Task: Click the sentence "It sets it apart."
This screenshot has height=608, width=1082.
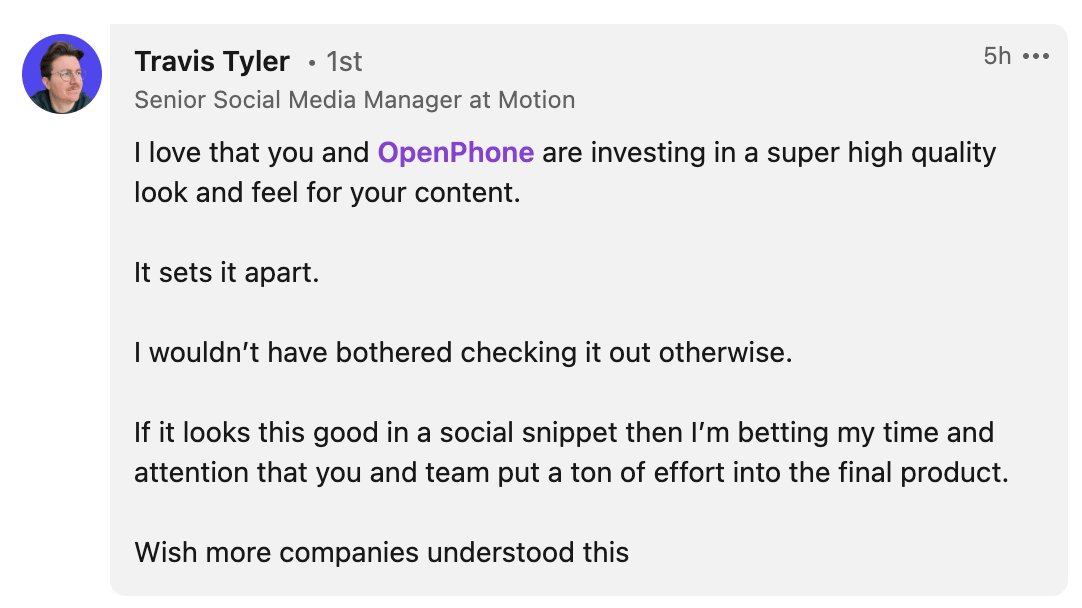Action: 226,273
